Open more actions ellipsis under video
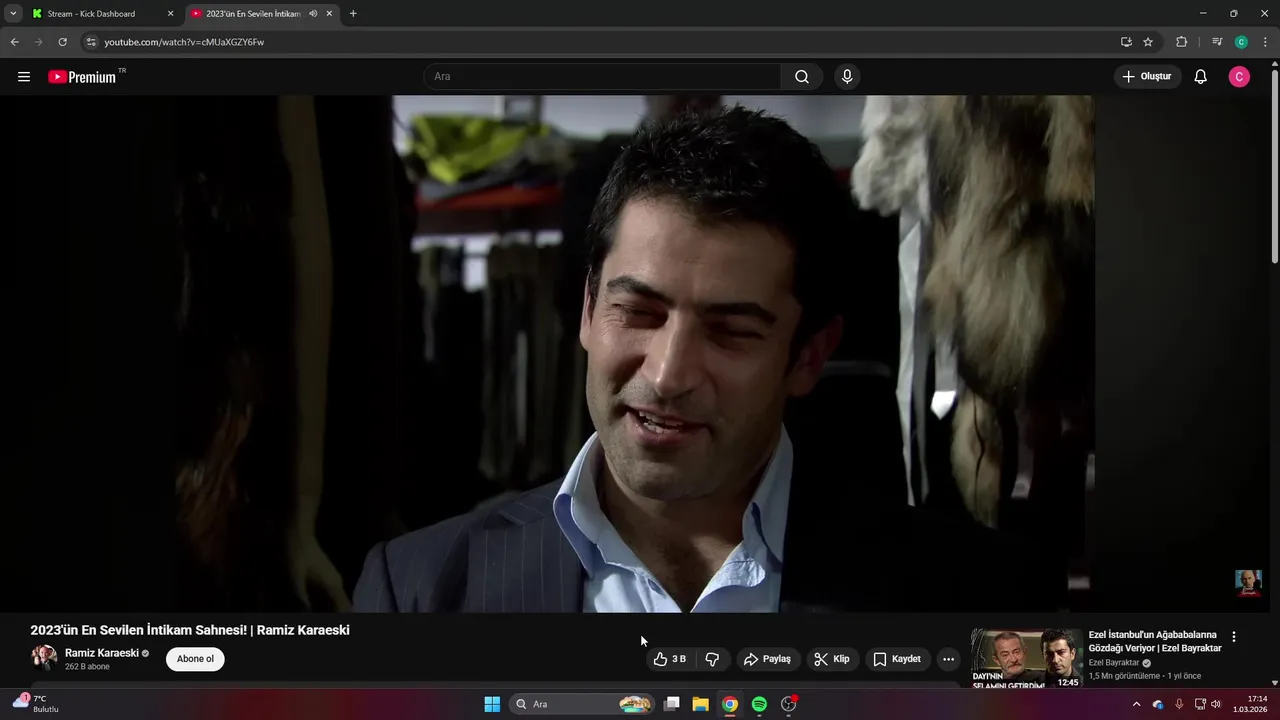This screenshot has height=720, width=1280. click(x=948, y=659)
